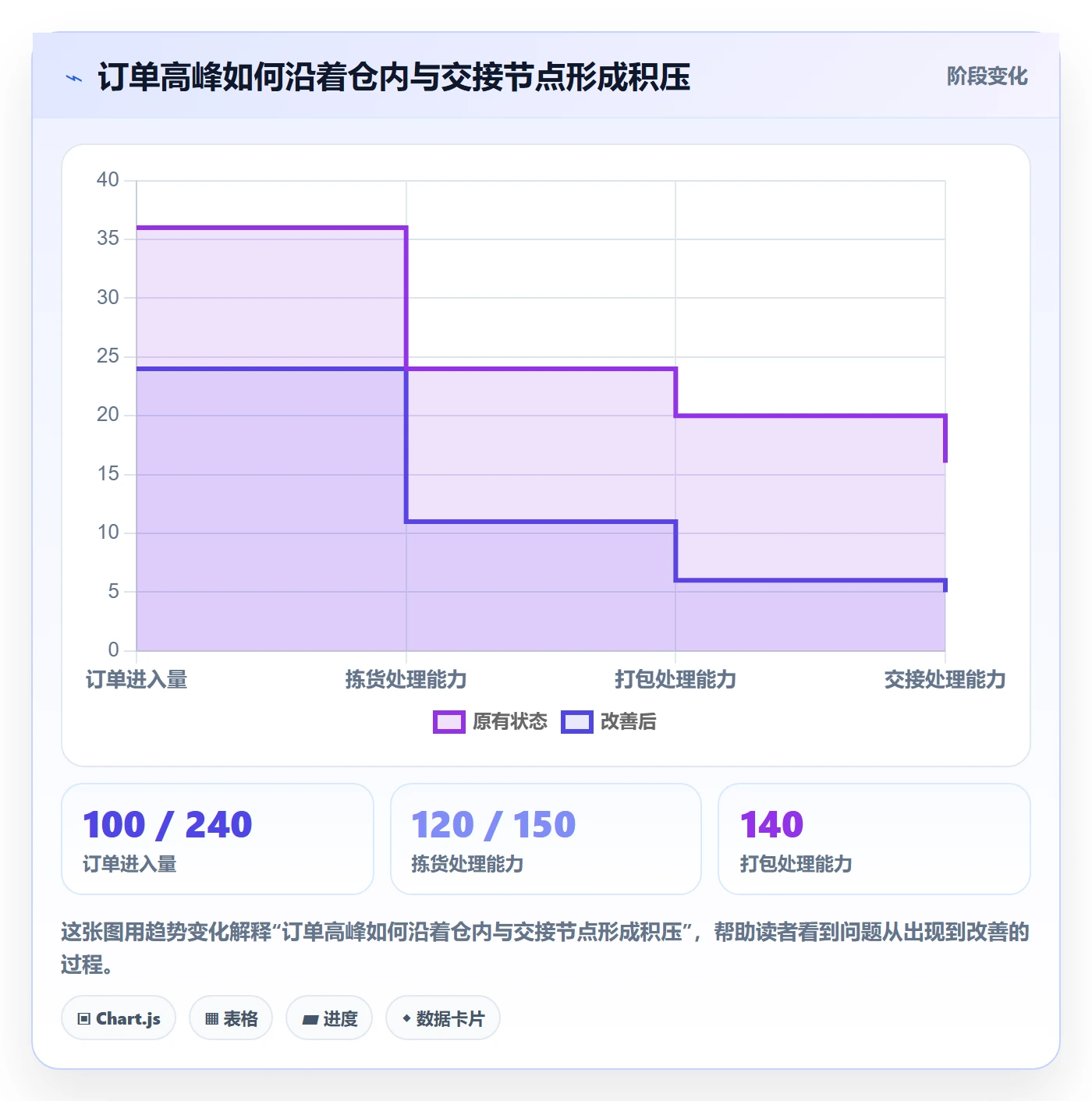Screen dimensions: 1092x1101
Task: Click the y-axis value 25
Action: 108,356
